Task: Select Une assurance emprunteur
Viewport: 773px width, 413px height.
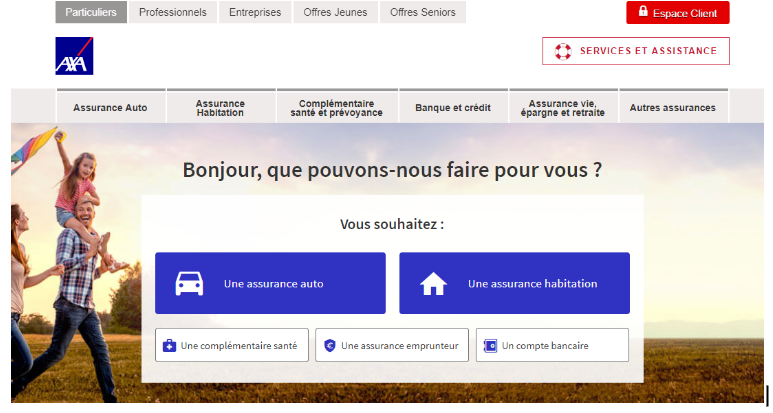Action: tap(392, 345)
